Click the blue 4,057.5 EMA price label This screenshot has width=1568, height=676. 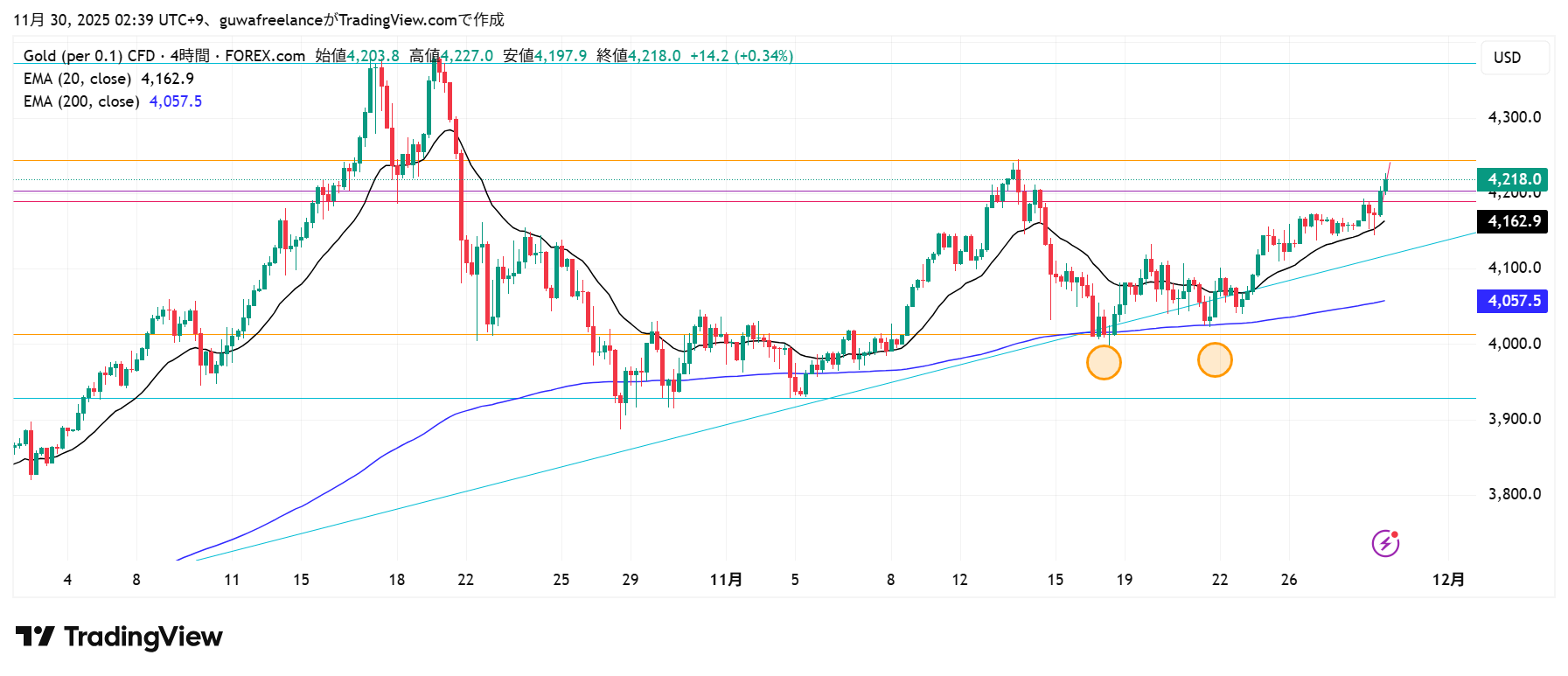1514,301
